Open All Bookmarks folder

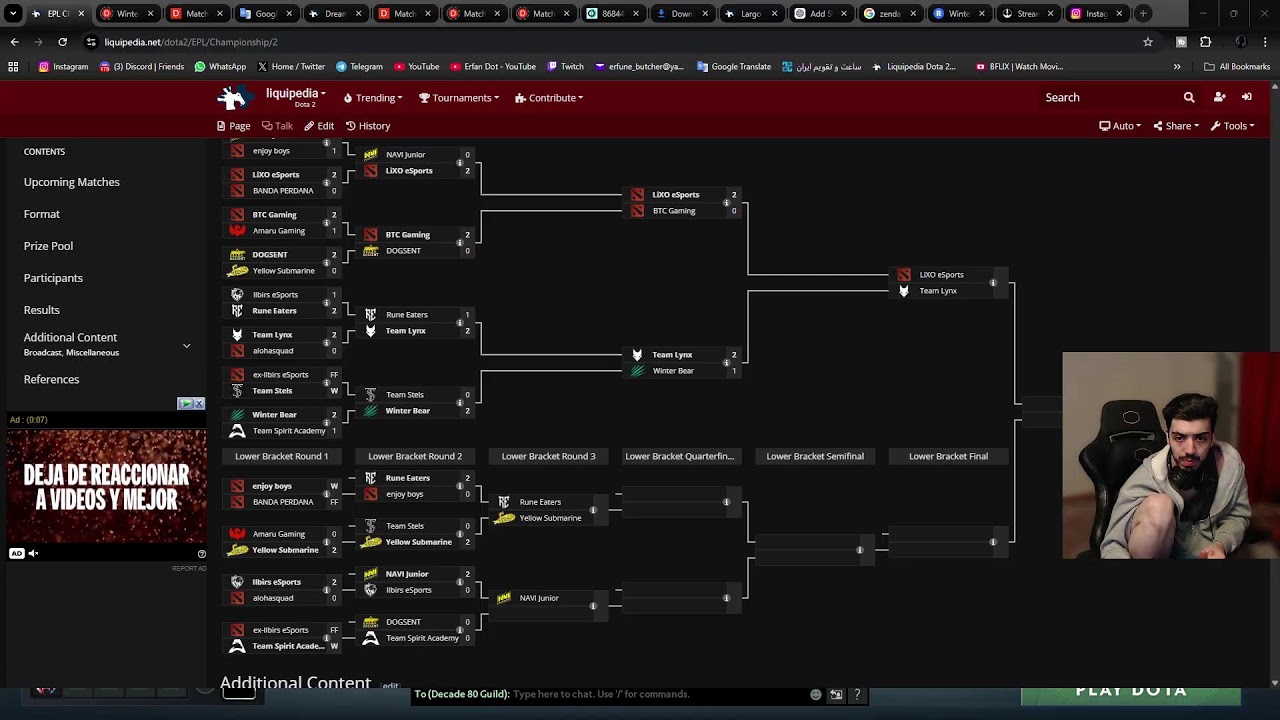click(x=1237, y=66)
